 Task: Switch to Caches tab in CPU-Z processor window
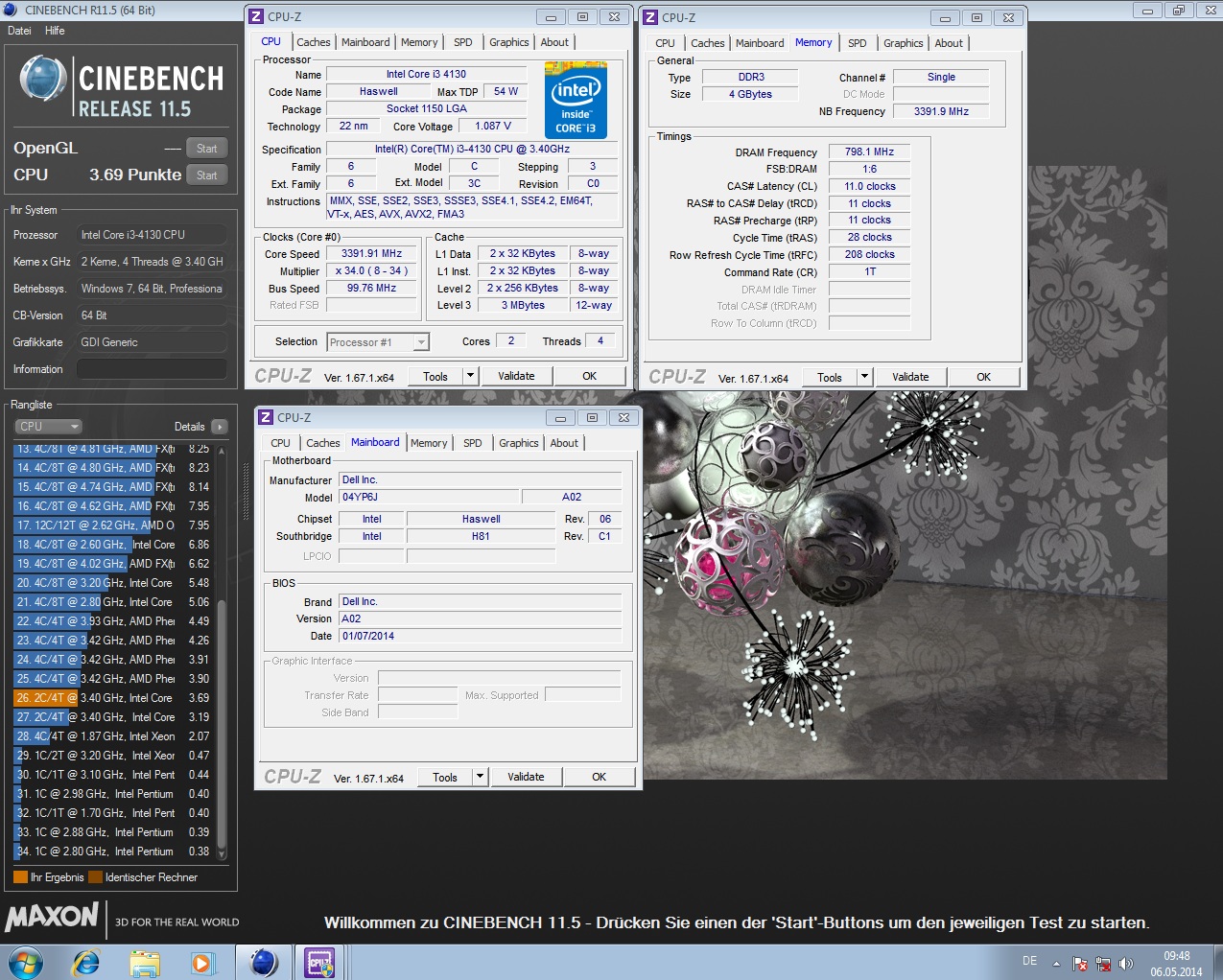[313, 42]
